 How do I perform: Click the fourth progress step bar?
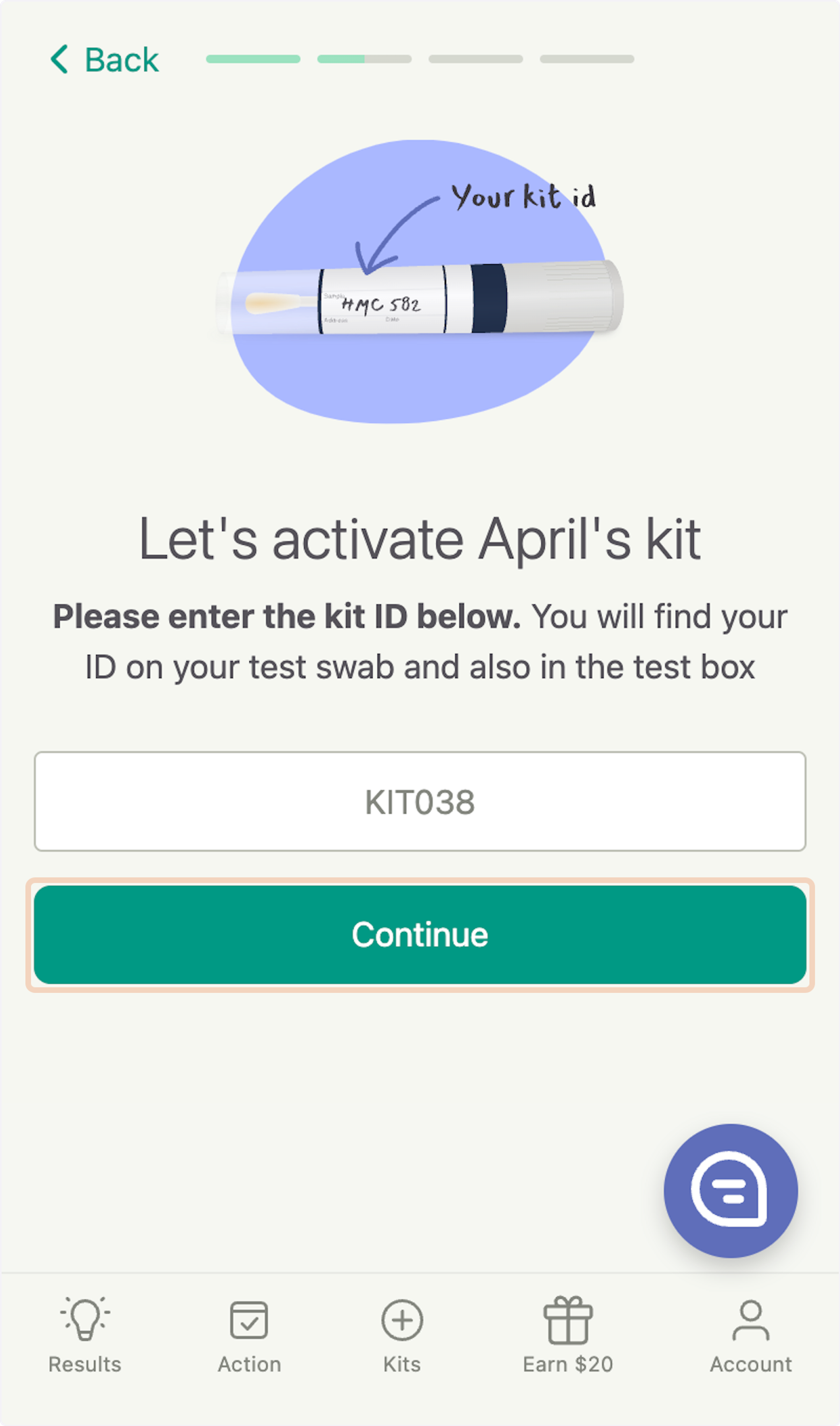click(x=587, y=59)
